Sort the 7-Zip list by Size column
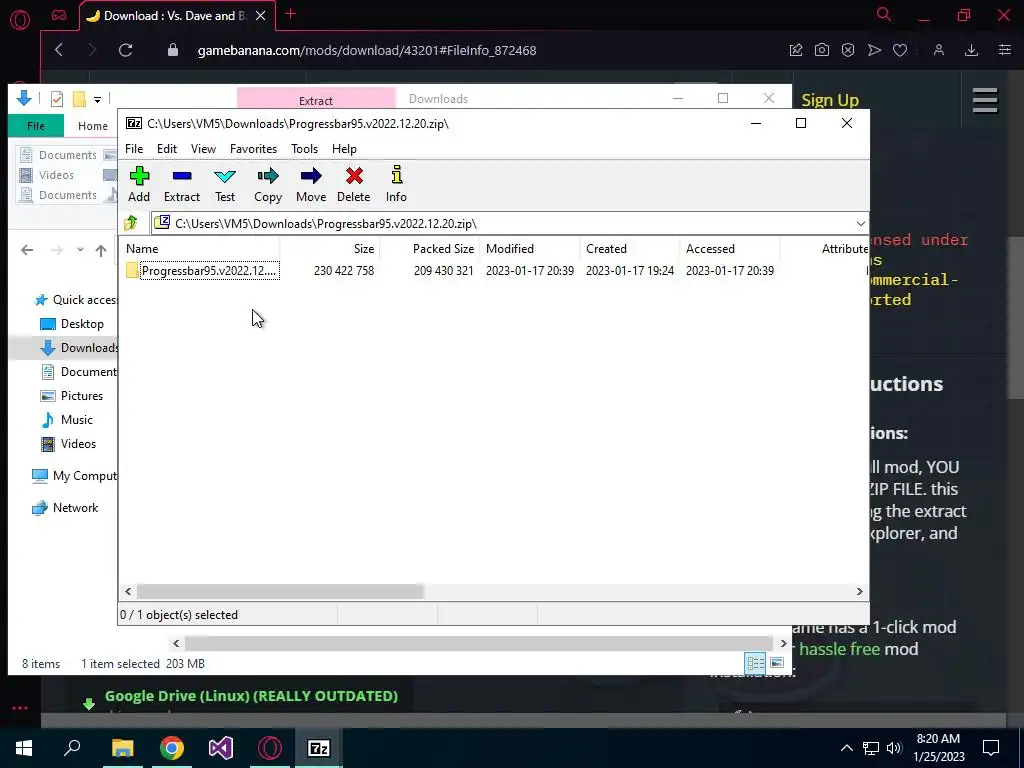Image resolution: width=1024 pixels, height=768 pixels. point(330,249)
